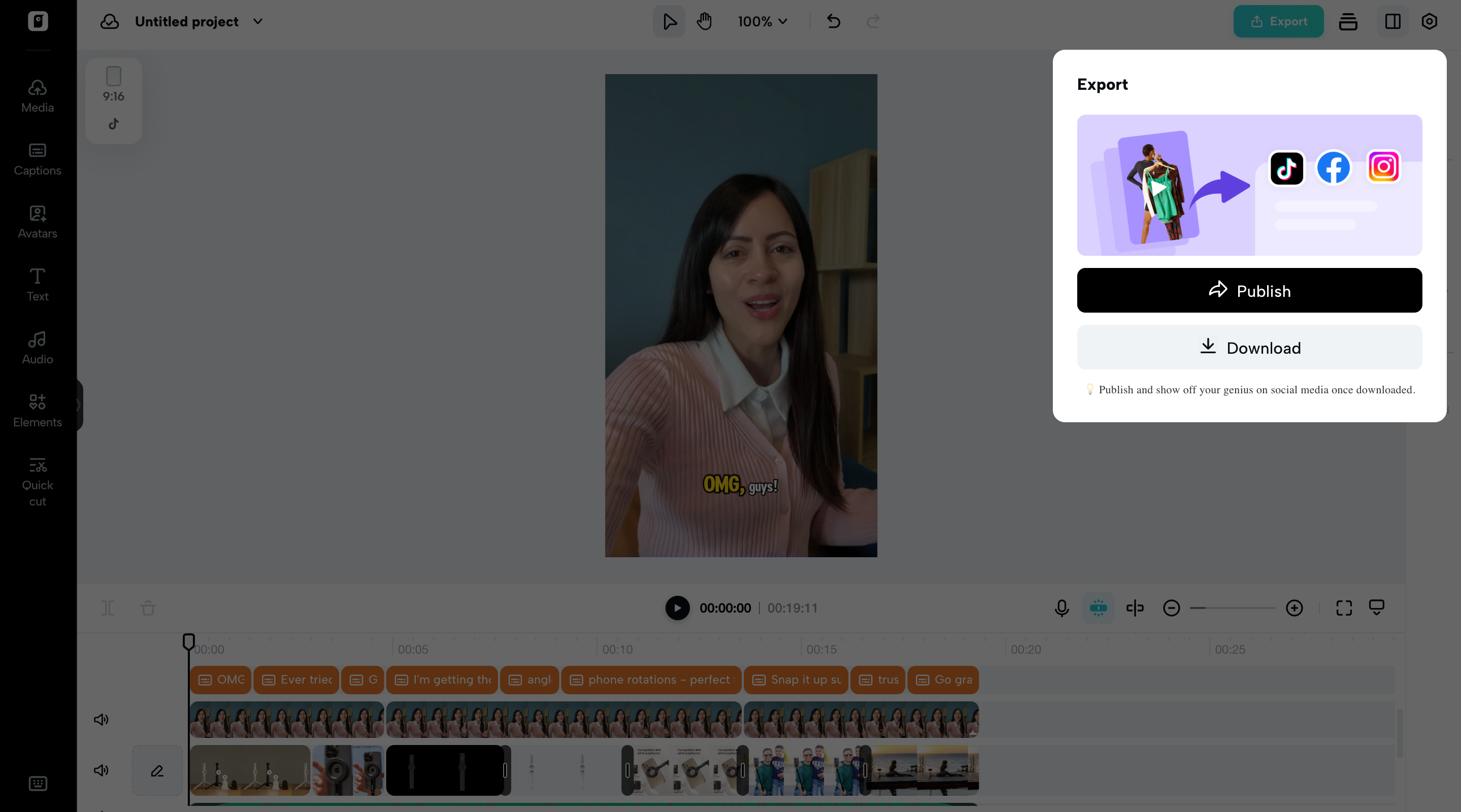This screenshot has height=812, width=1461.
Task: Click the timeline playhead marker
Action: [x=189, y=641]
